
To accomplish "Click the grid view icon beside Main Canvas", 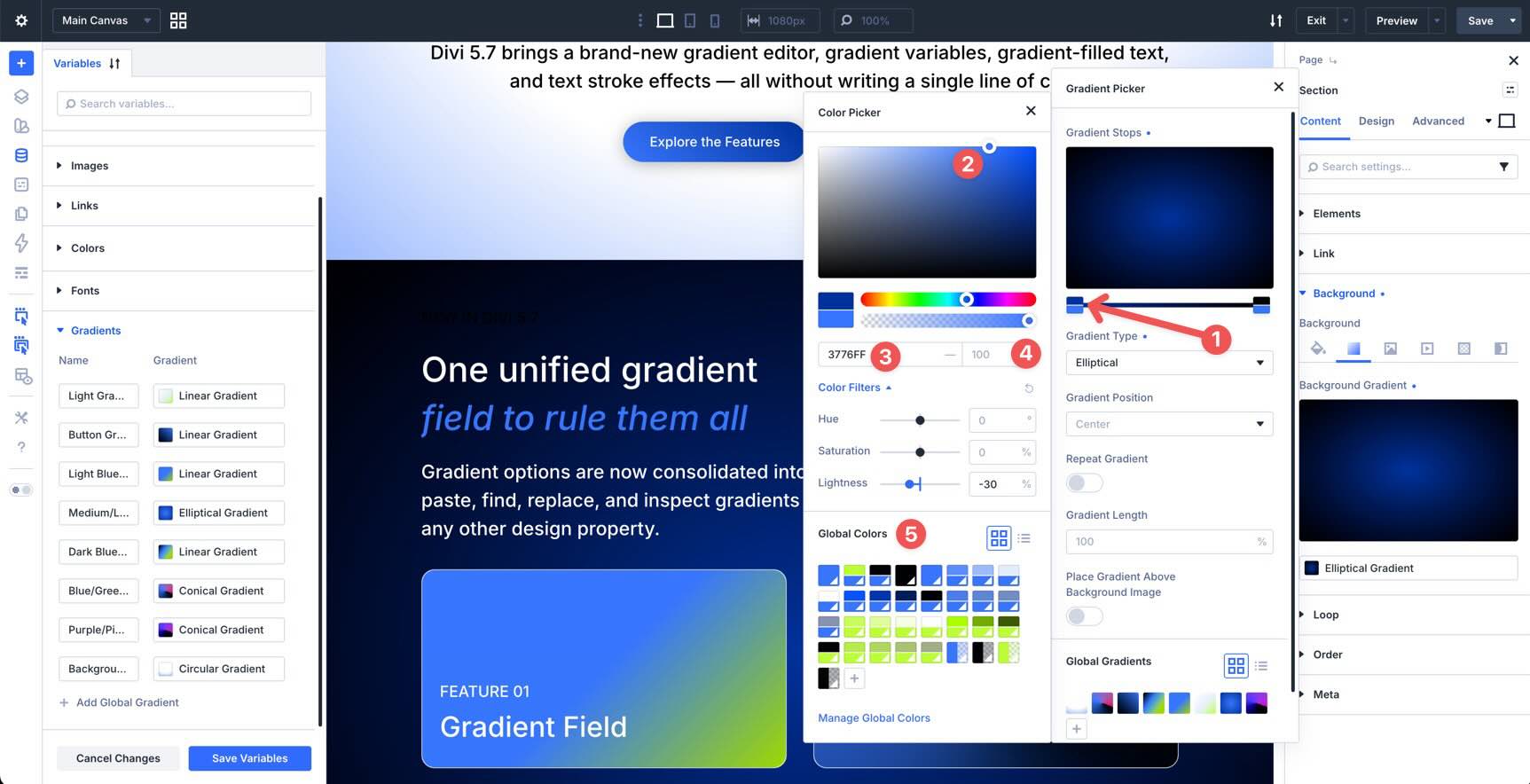I will (x=178, y=20).
